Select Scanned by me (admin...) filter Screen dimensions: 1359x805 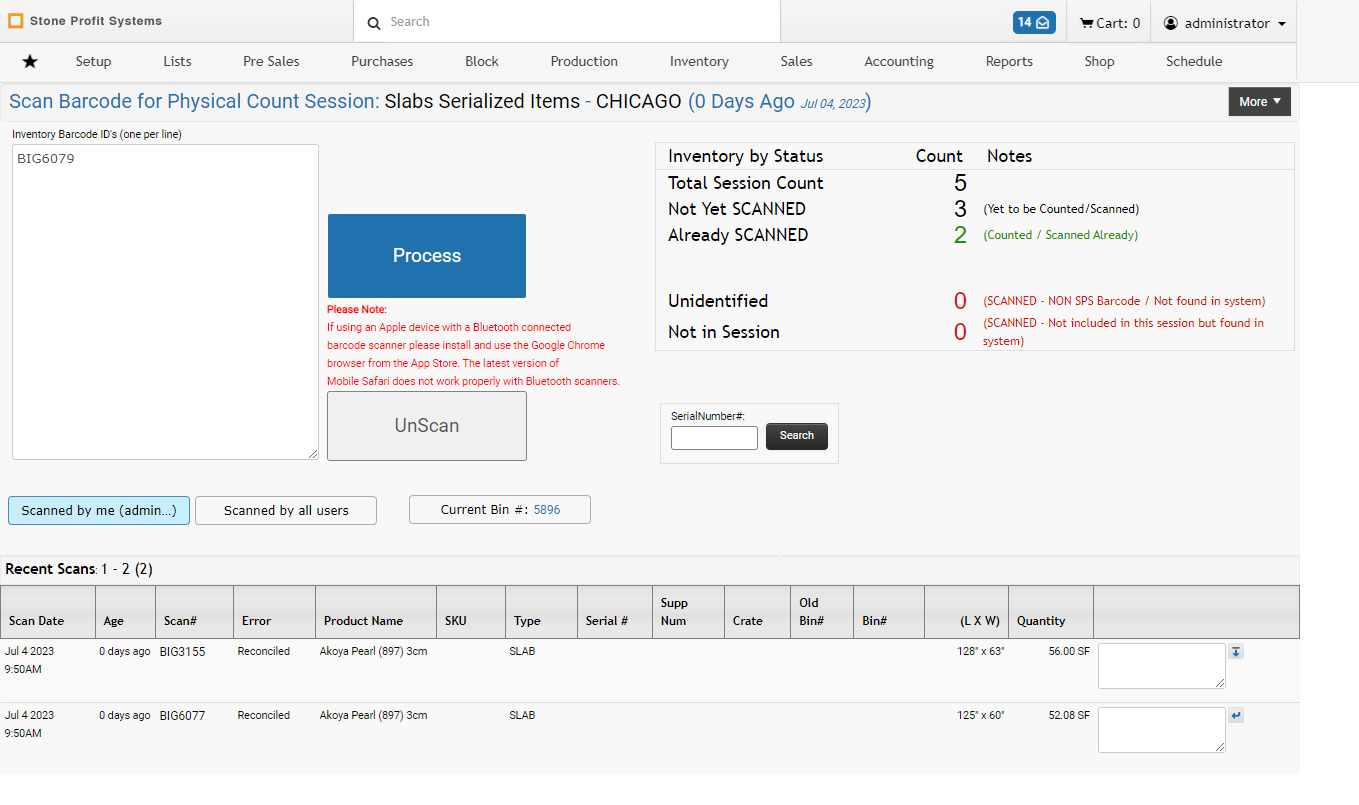click(x=99, y=510)
